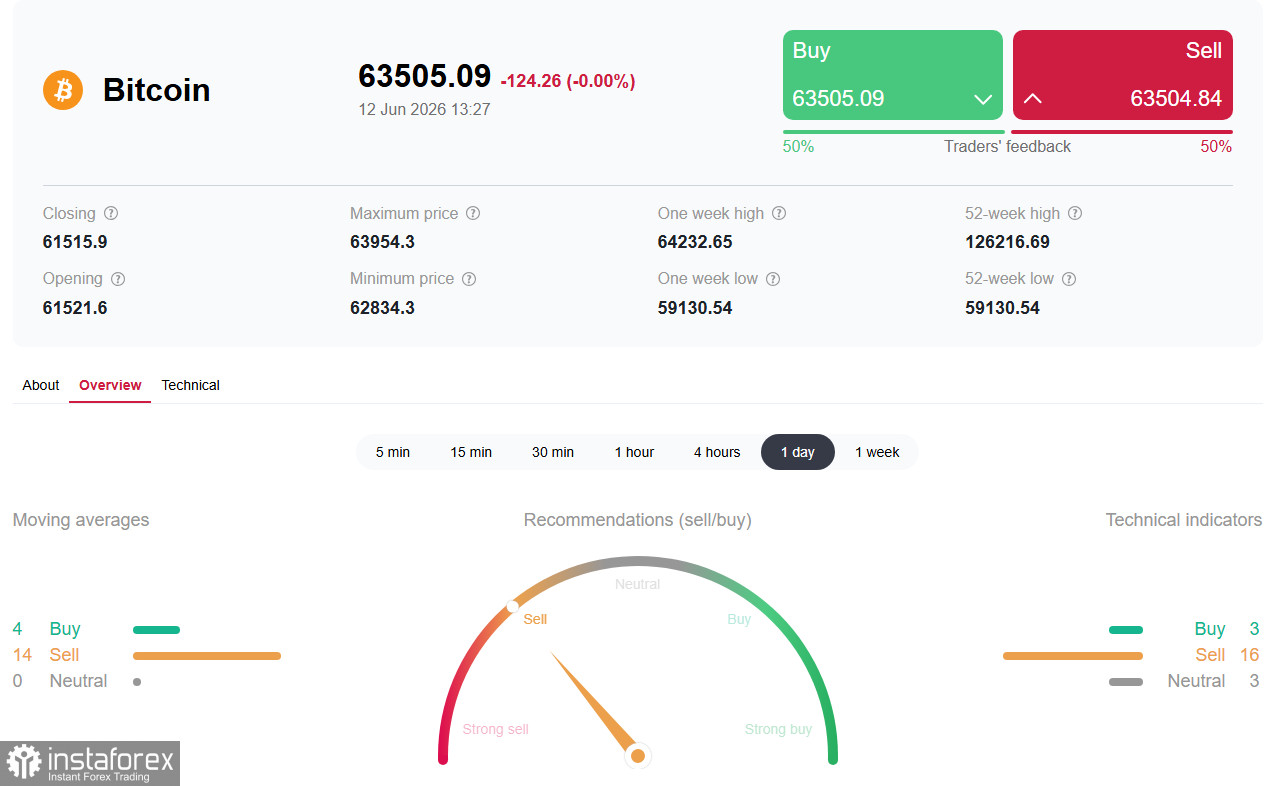Click the Neutral label atop the gauge
This screenshot has height=786, width=1280.
638,584
